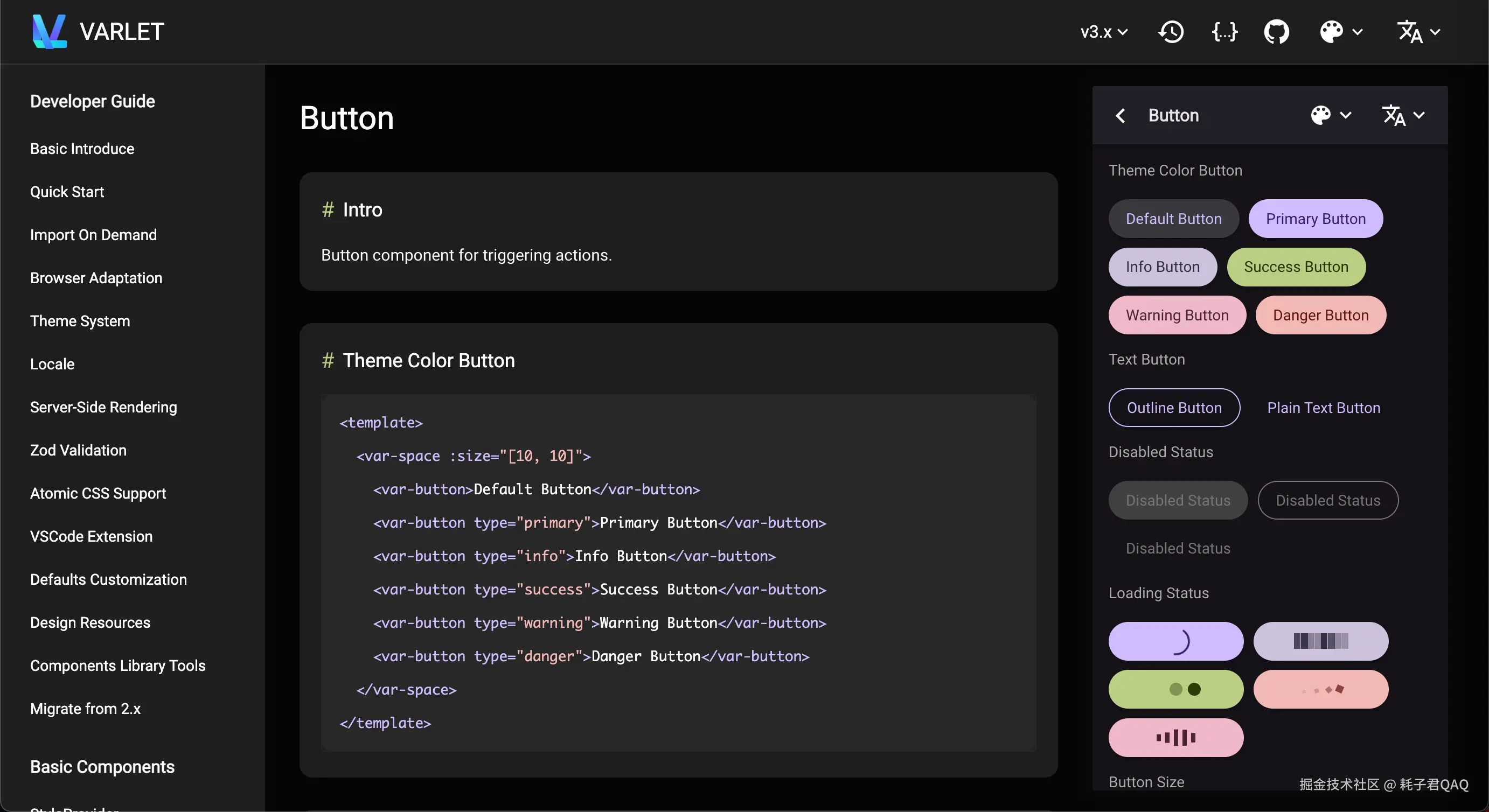Open the GitHub repository icon
The height and width of the screenshot is (812, 1489).
click(1276, 32)
